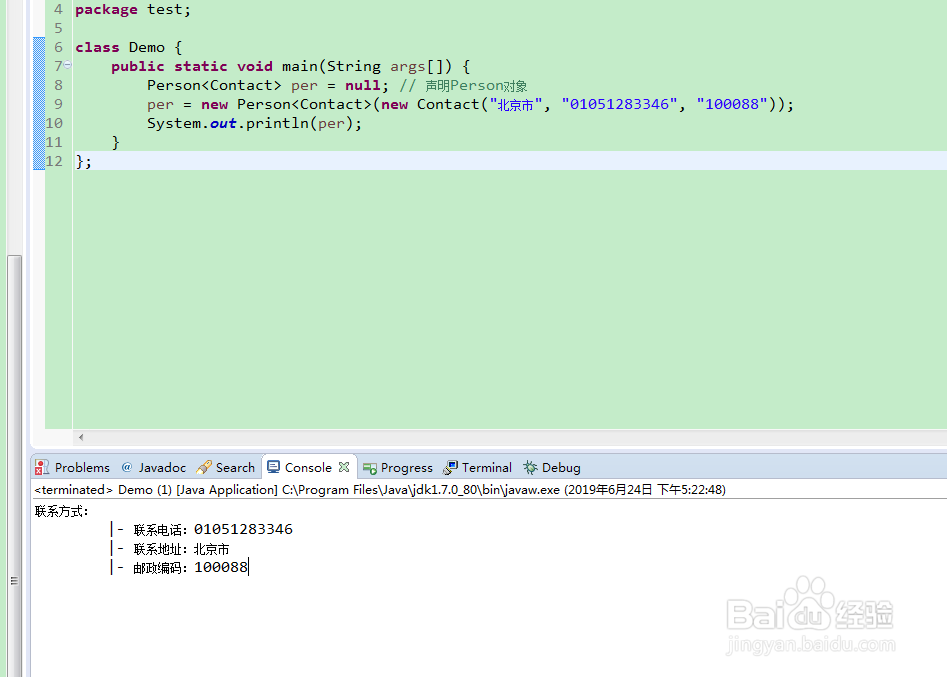Collapse the main method fold marker
Screen dimensions: 947x677
point(68,65)
